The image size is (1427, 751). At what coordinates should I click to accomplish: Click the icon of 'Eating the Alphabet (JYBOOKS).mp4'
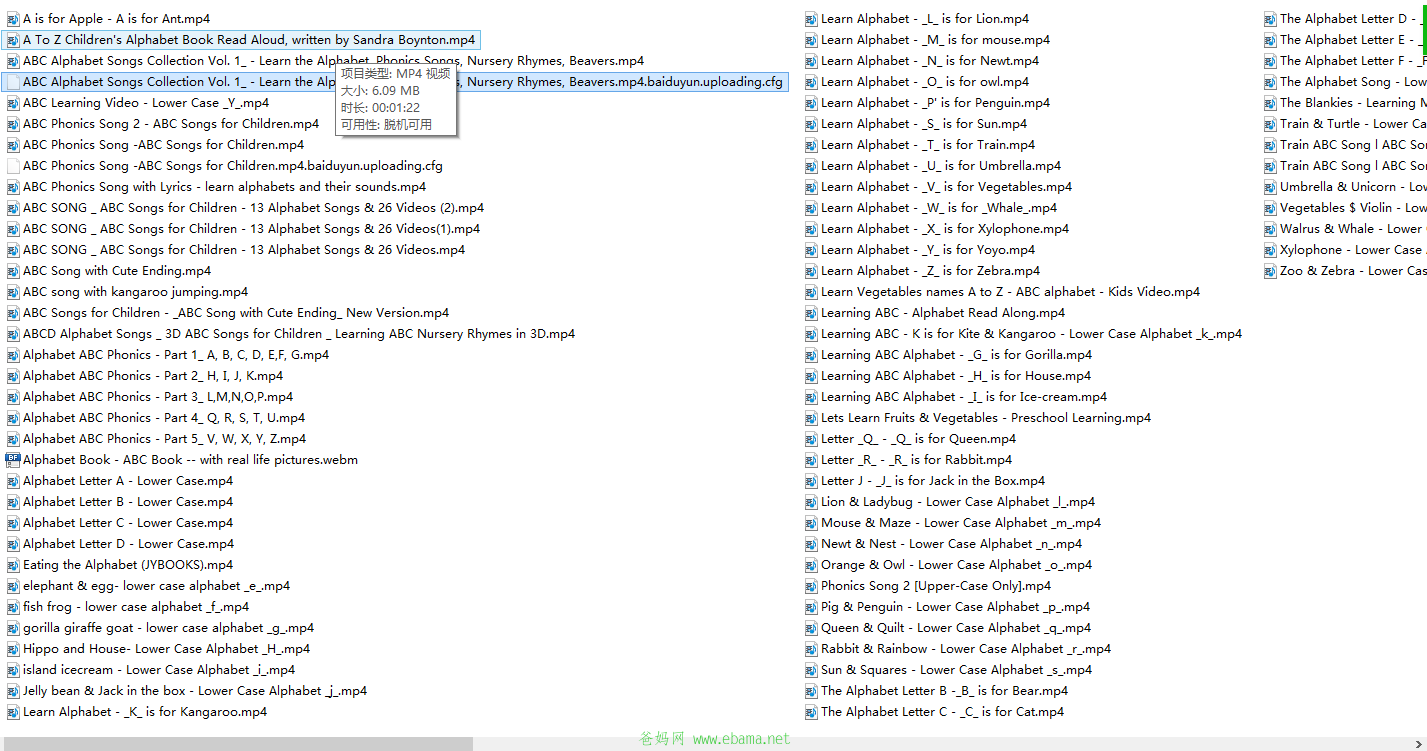click(13, 565)
